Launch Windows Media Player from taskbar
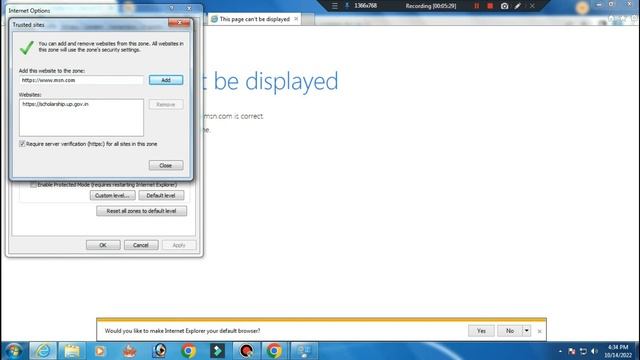The height and width of the screenshot is (360, 640). (100, 351)
